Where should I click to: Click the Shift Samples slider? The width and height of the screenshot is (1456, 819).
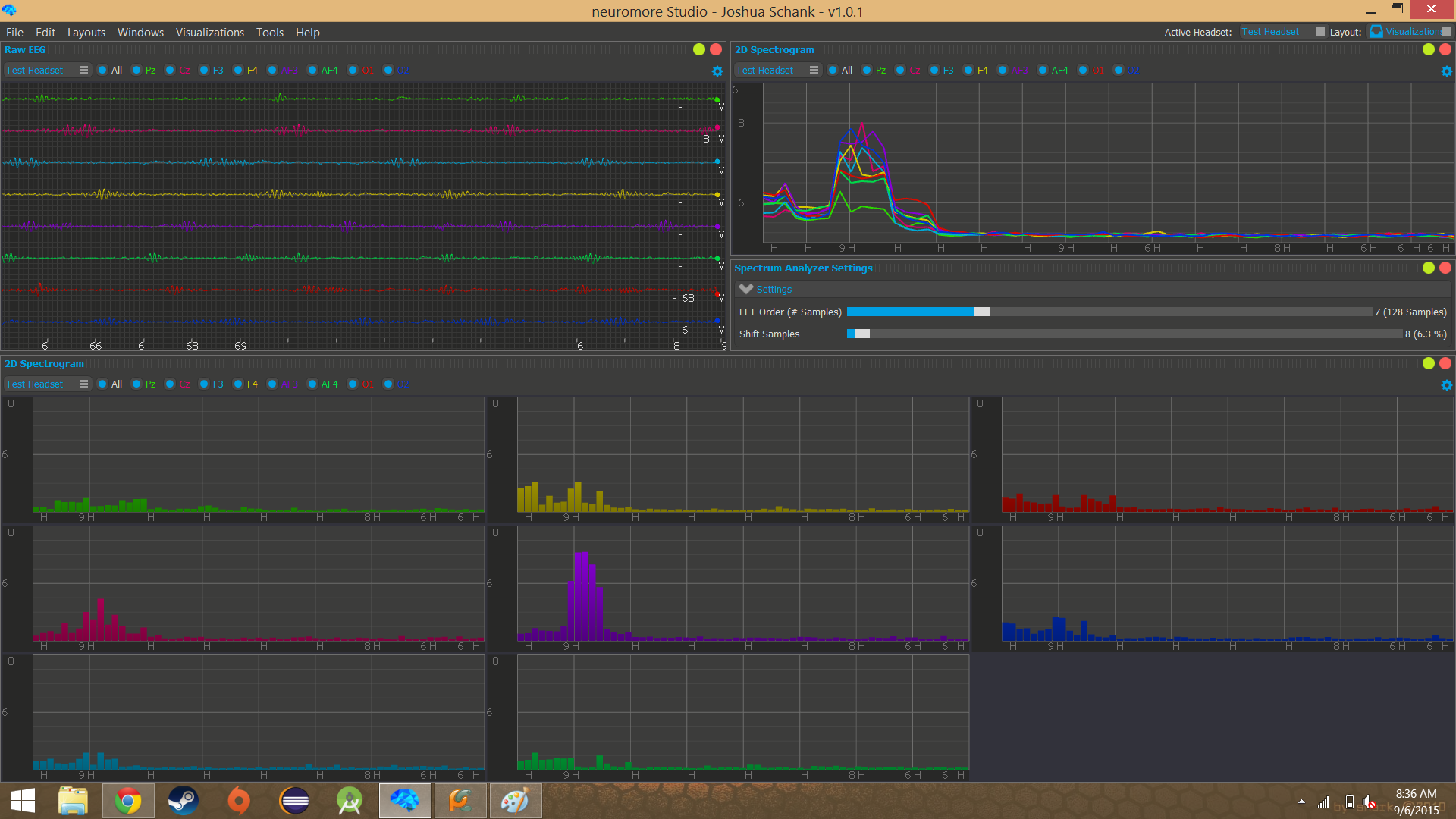861,334
